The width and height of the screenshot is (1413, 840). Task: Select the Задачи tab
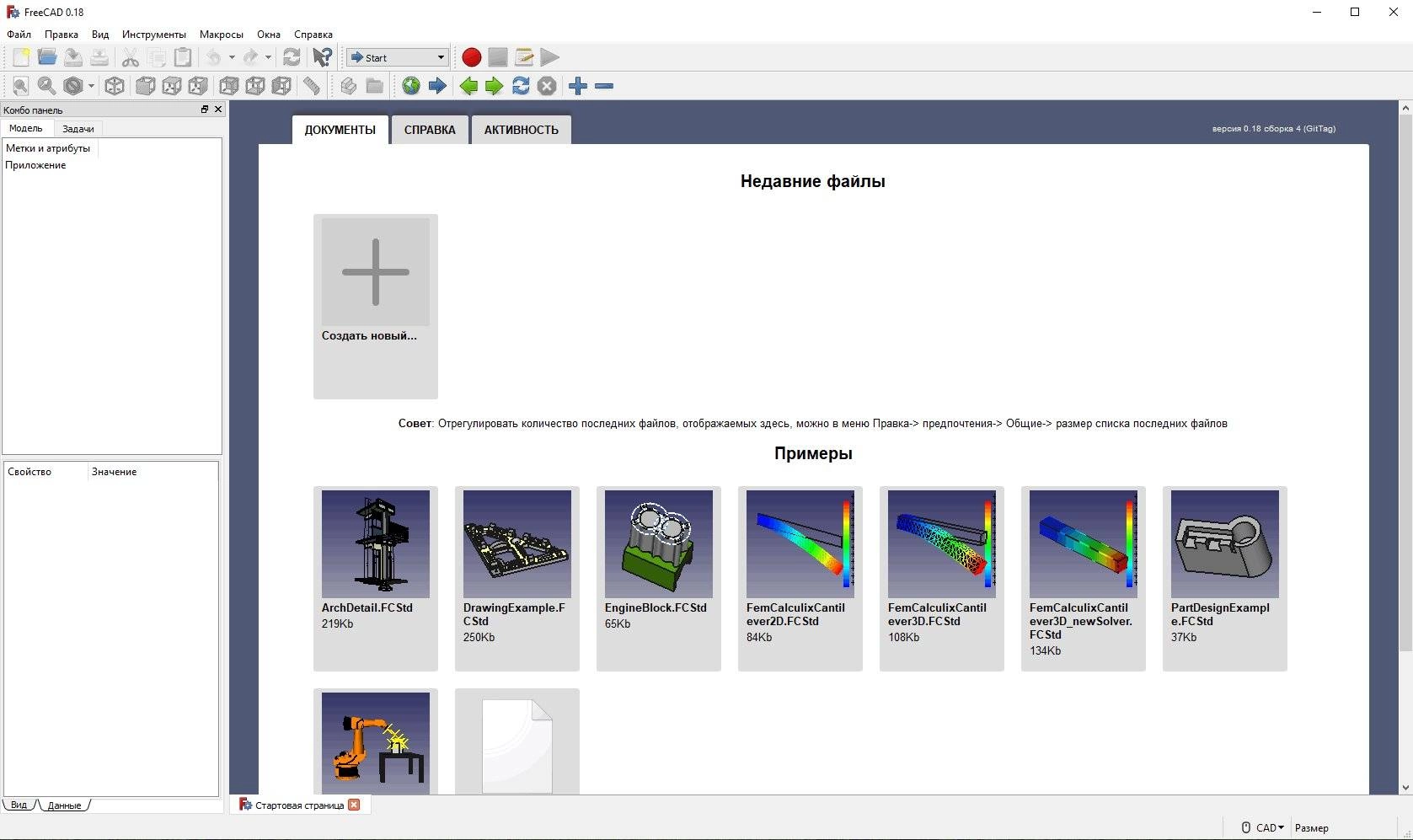coord(78,129)
